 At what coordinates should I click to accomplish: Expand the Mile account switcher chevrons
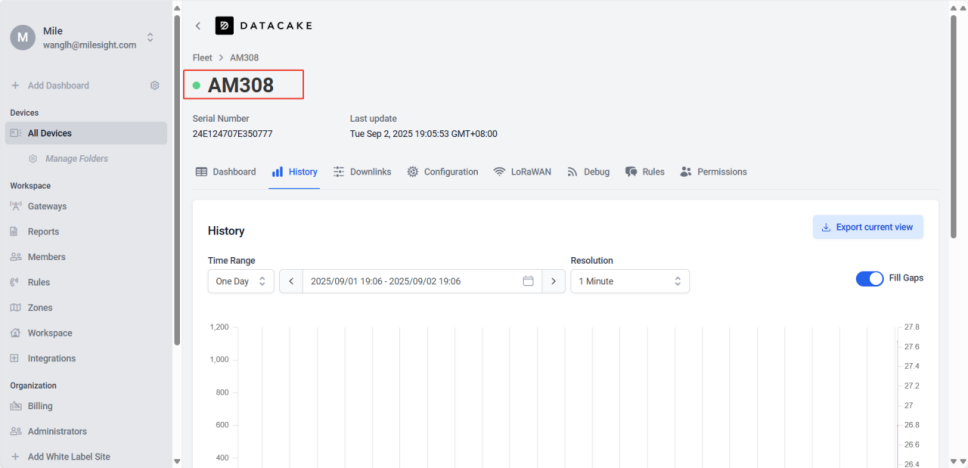click(150, 38)
